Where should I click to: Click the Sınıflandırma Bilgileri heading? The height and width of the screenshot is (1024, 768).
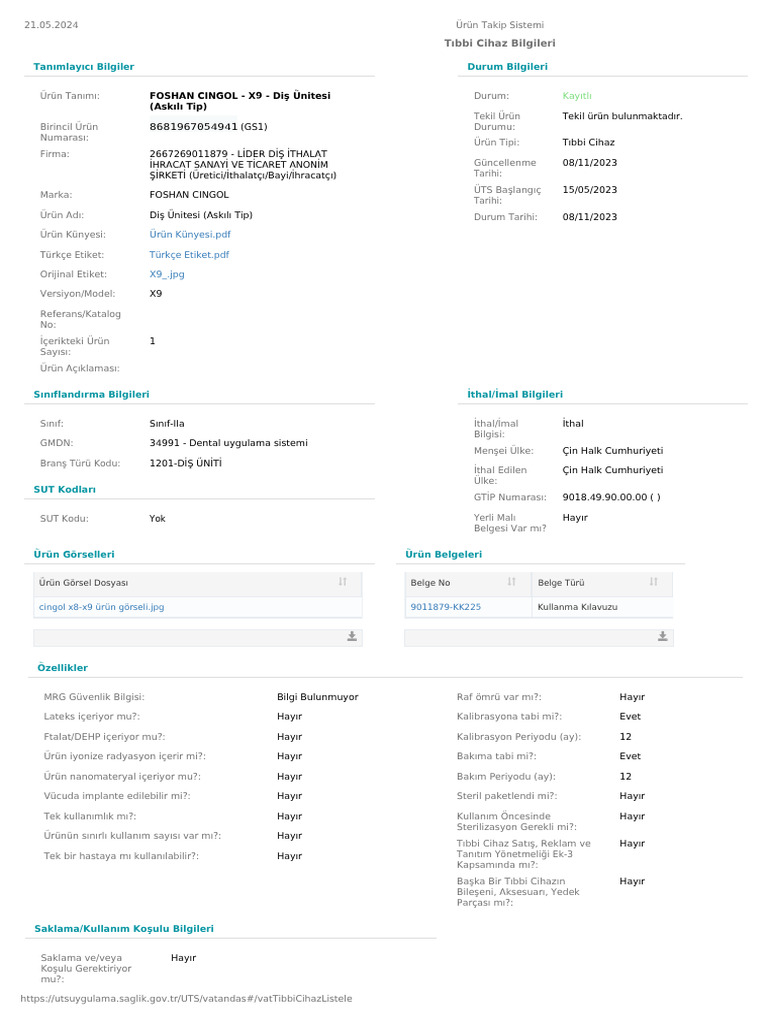(x=91, y=394)
